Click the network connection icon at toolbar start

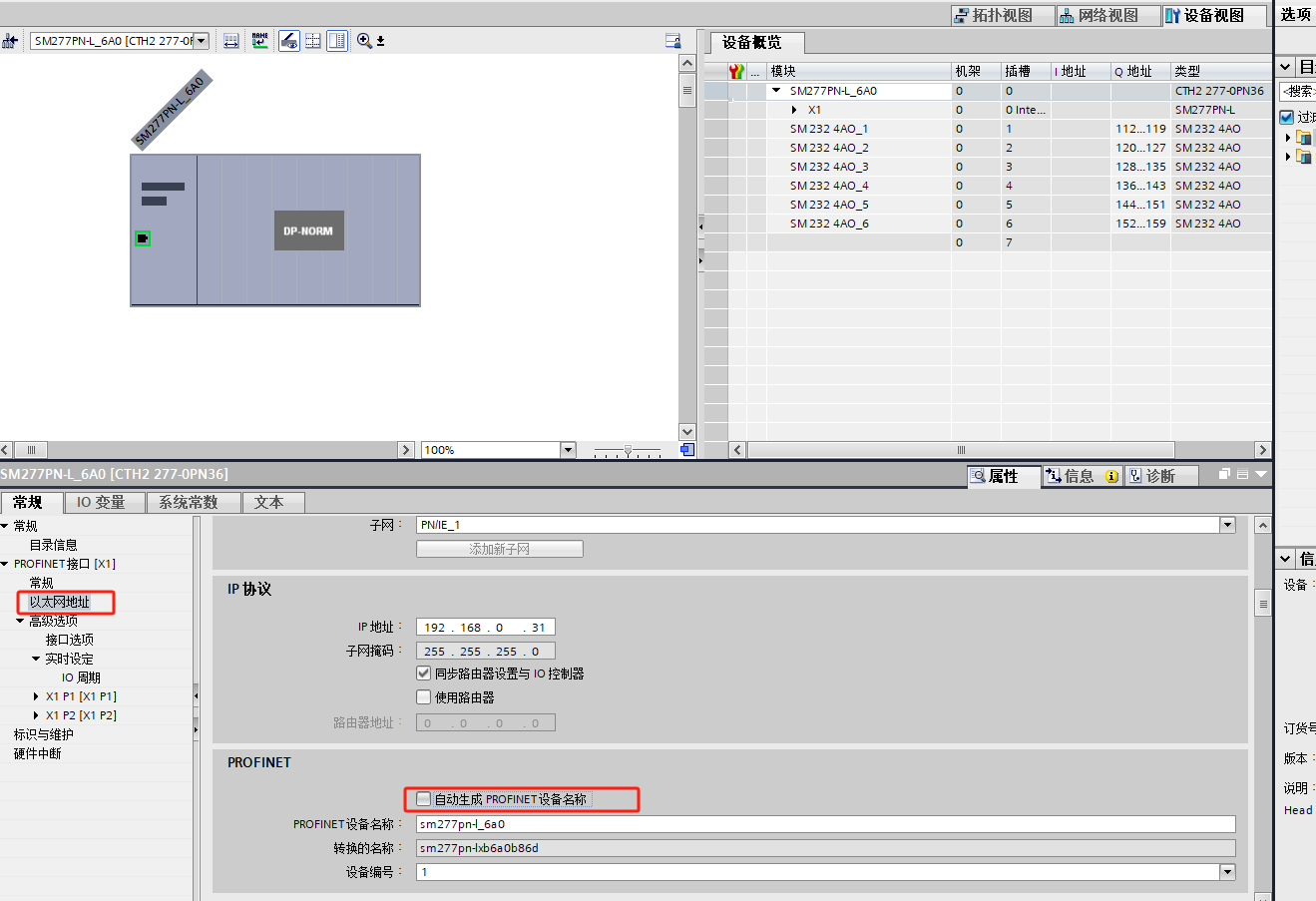click(10, 41)
